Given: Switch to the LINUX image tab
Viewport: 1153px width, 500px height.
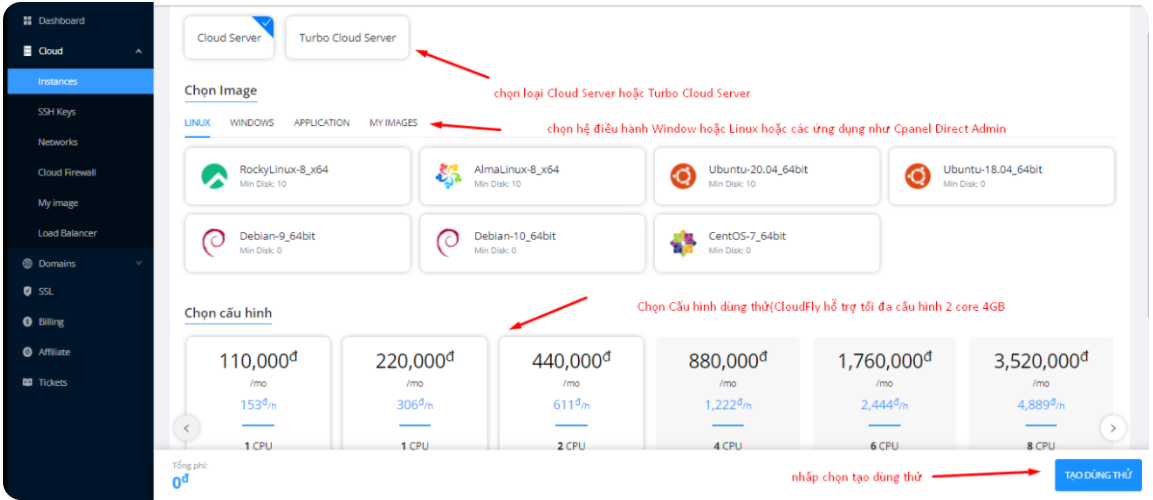Looking at the screenshot, I should click(x=197, y=123).
